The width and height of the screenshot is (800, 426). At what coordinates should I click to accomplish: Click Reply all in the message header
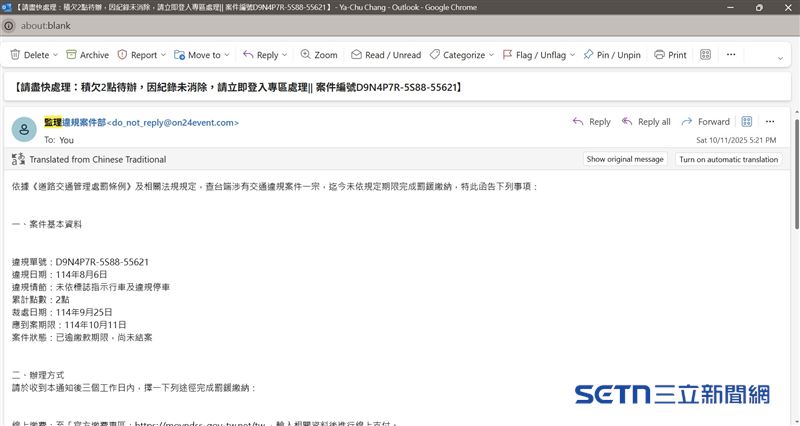(x=646, y=122)
